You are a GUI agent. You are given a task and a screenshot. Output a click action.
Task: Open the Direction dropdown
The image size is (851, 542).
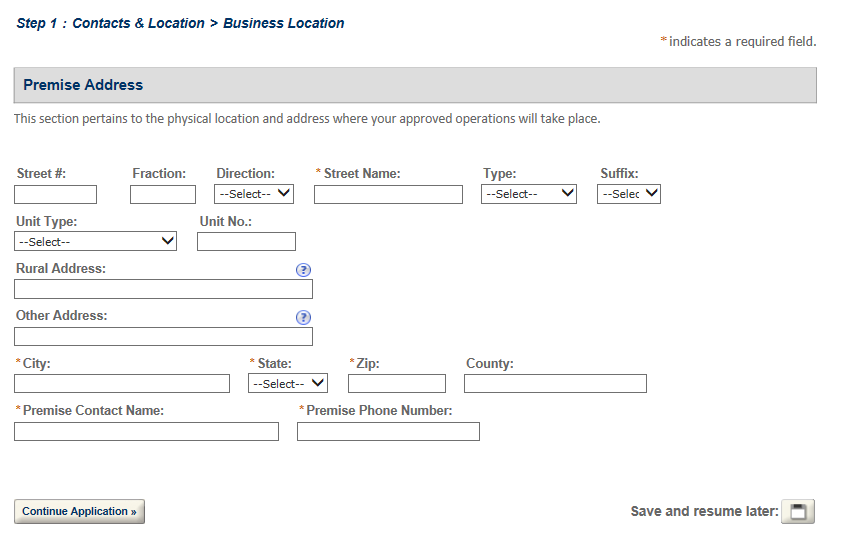click(254, 194)
